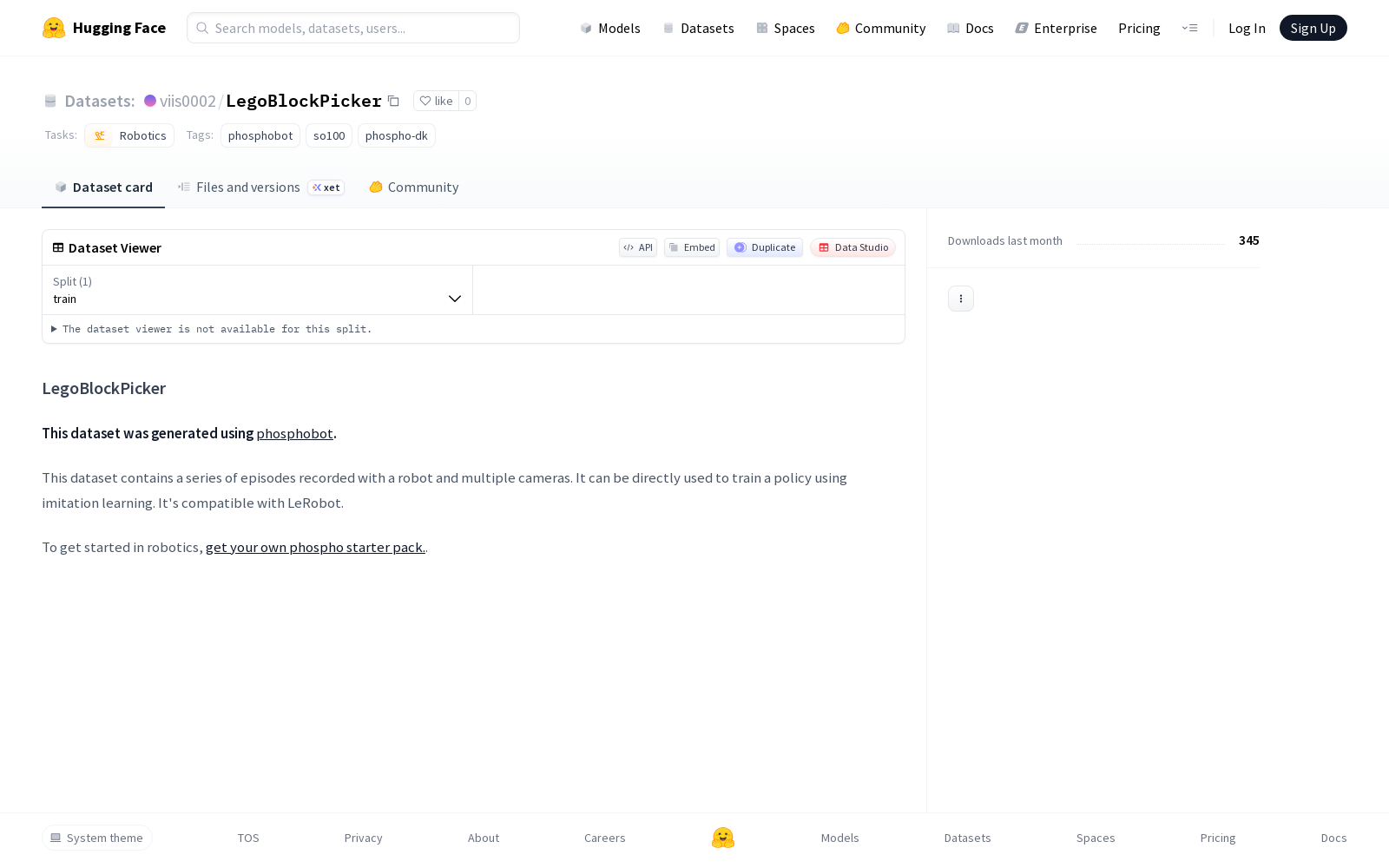
Task: Click the Robotics task tag
Action: [129, 135]
